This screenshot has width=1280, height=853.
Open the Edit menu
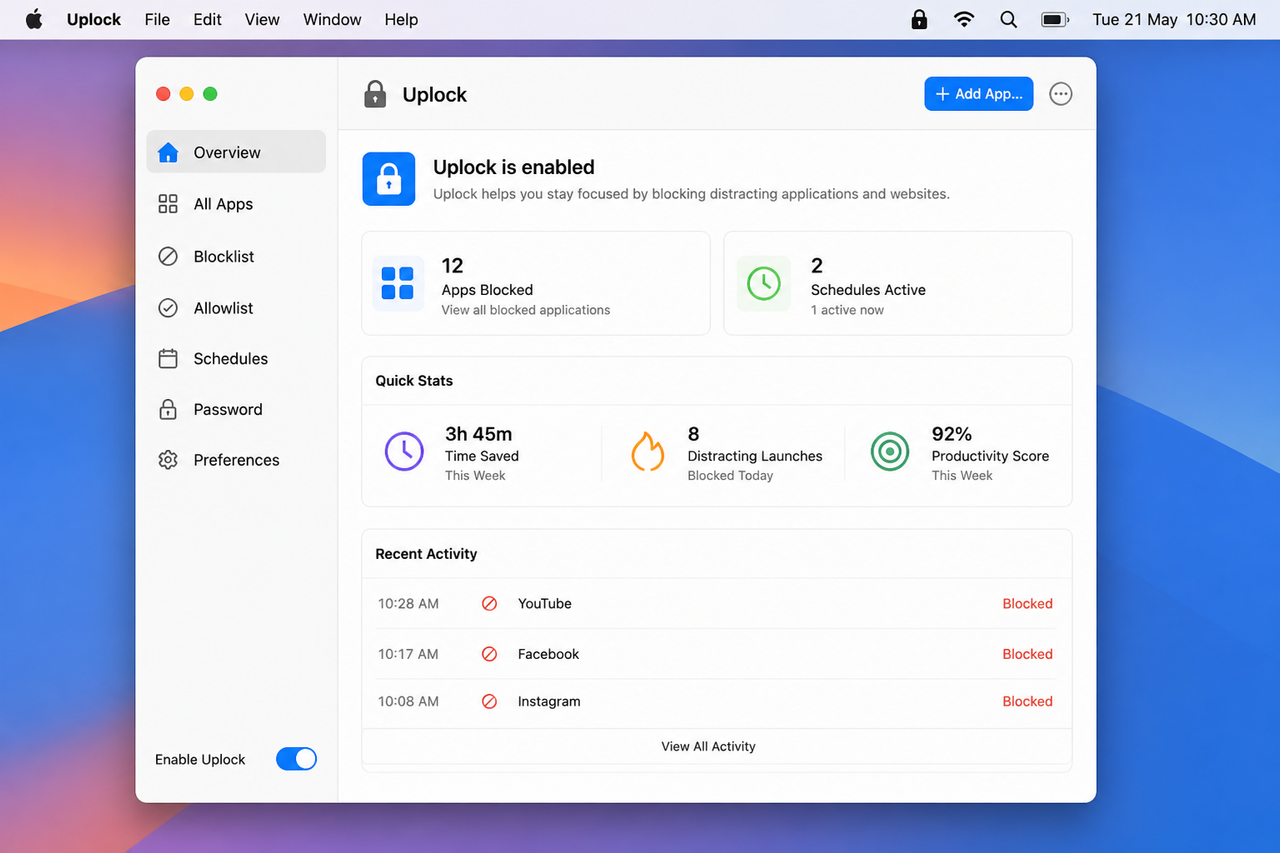[207, 19]
